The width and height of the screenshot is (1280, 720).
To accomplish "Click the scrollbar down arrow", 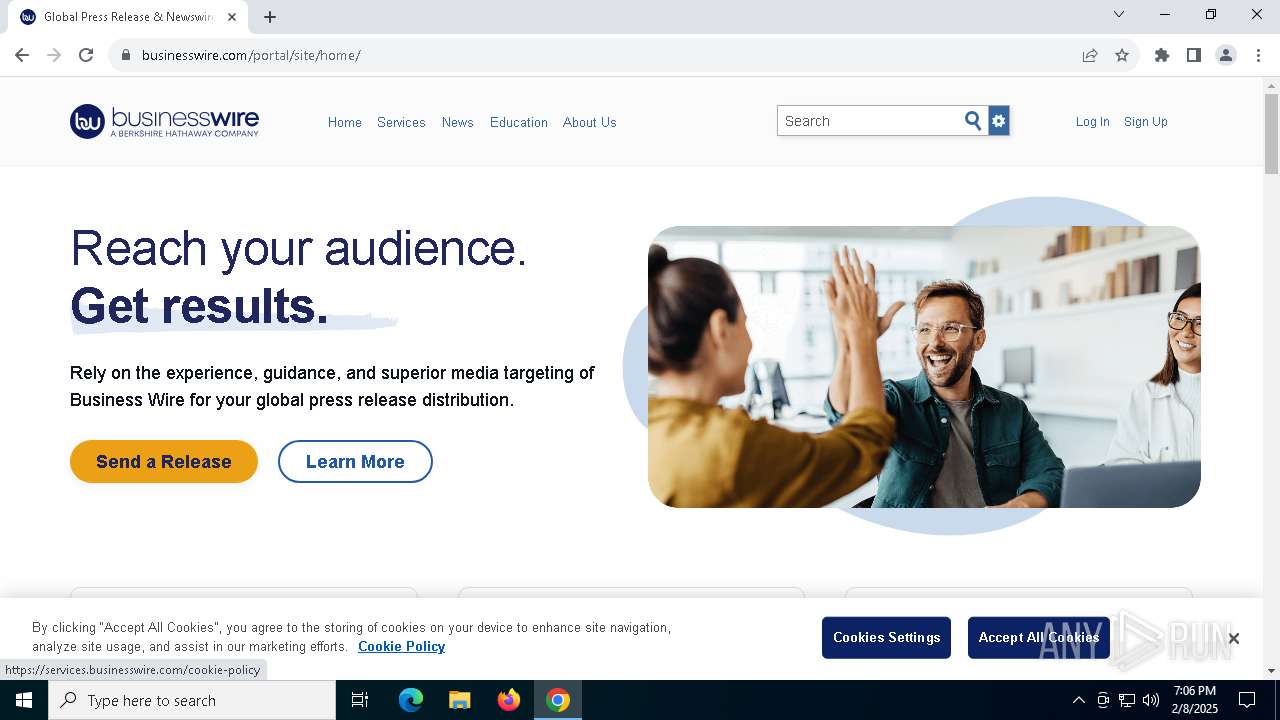I will 1272,671.
